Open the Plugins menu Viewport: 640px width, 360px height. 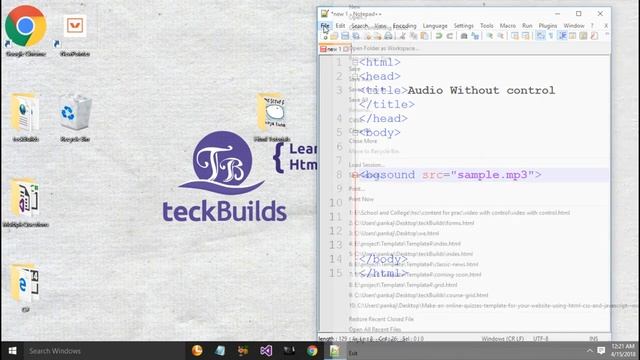[548, 26]
